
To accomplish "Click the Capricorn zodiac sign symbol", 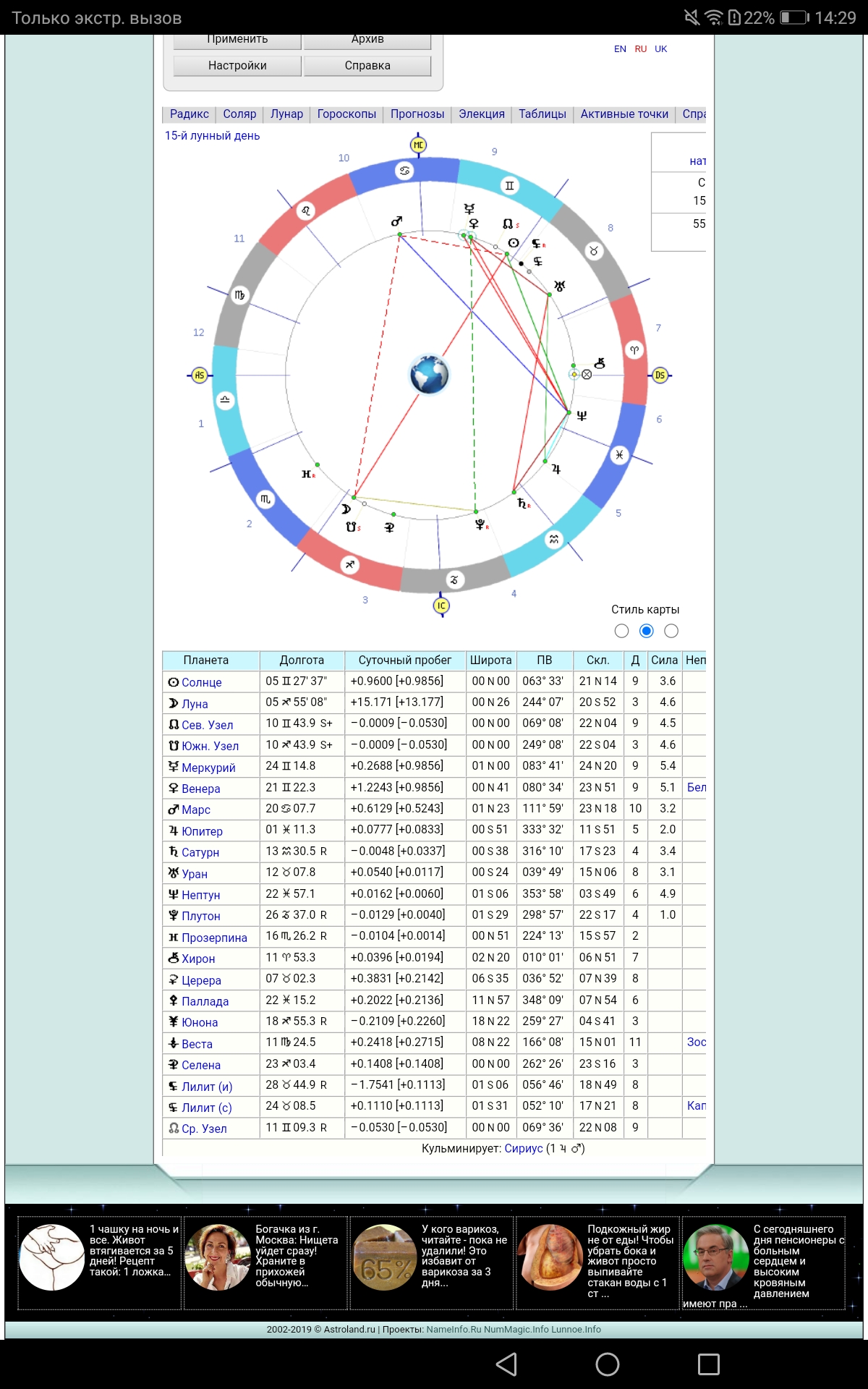I will pyautogui.click(x=454, y=579).
